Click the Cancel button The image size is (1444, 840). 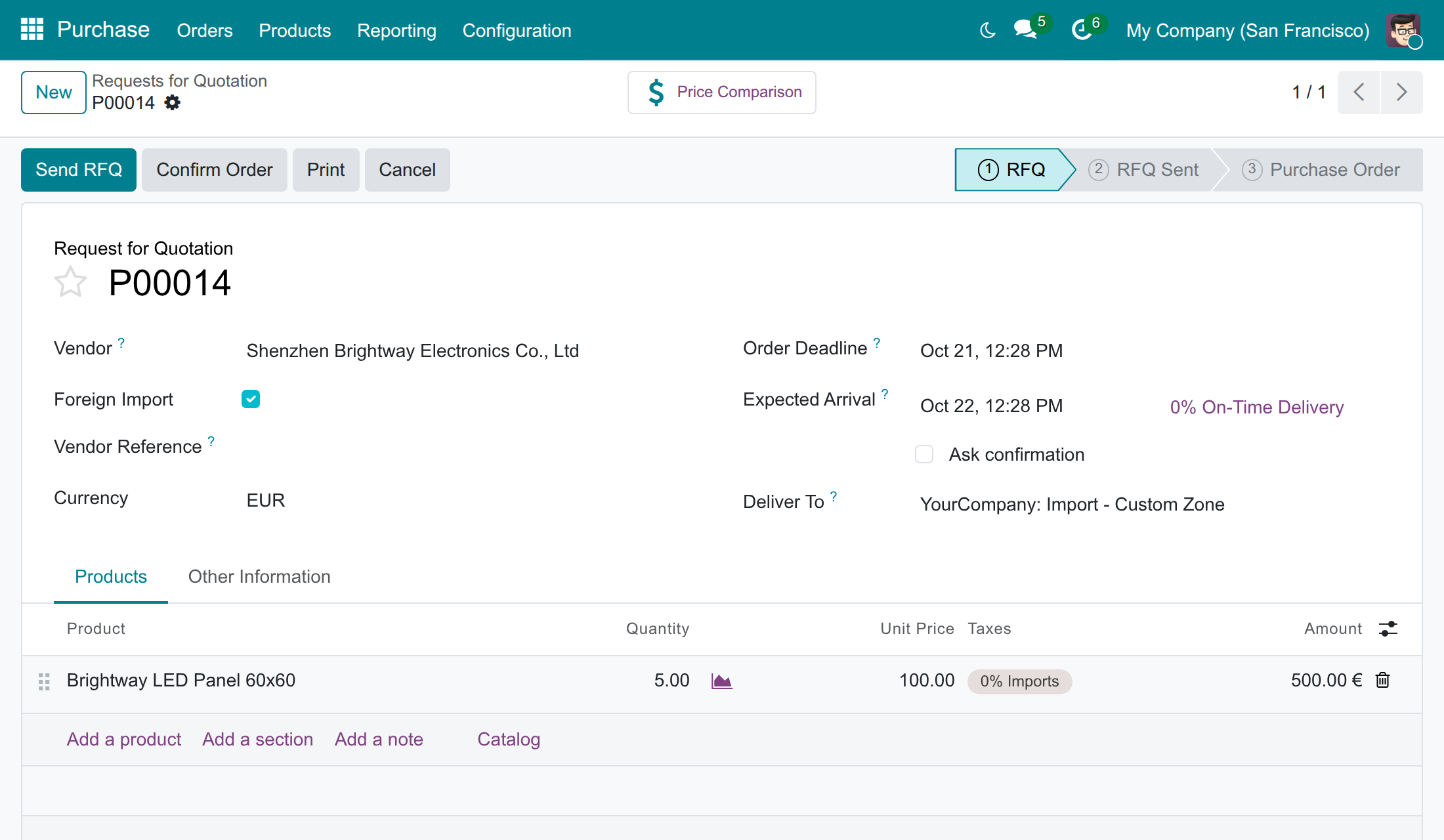(408, 170)
